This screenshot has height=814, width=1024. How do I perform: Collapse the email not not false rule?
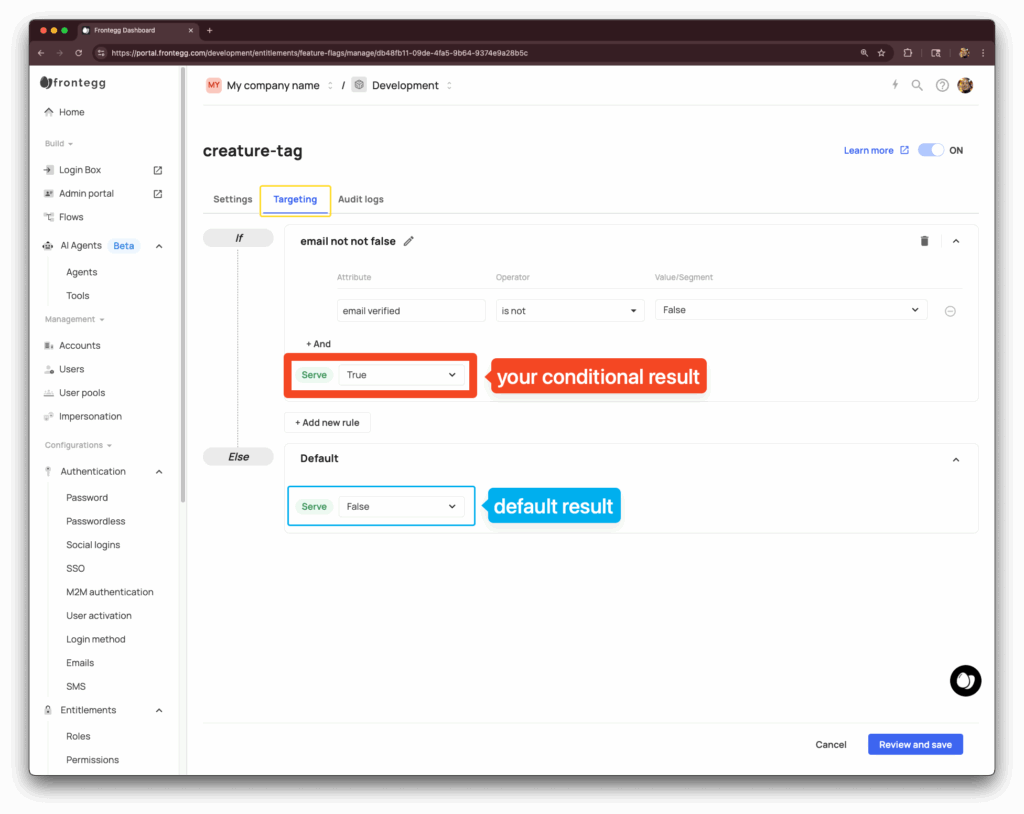click(956, 241)
